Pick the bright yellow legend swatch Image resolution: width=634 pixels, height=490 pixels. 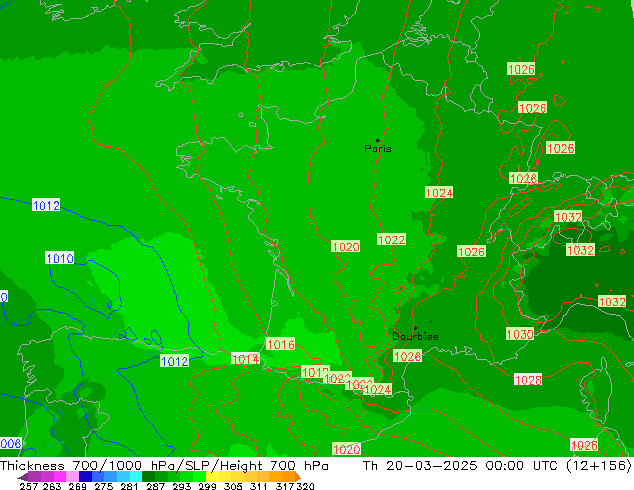coord(212,476)
